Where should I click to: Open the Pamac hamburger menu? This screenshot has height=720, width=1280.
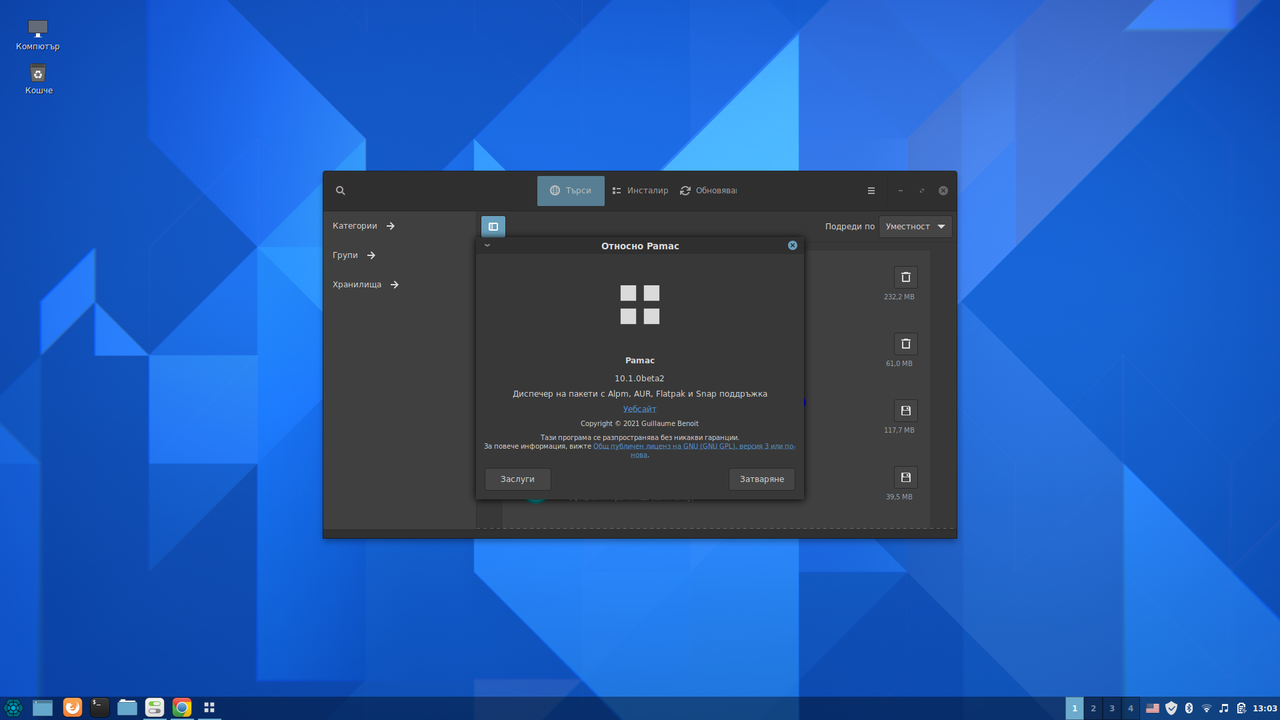pyautogui.click(x=871, y=191)
